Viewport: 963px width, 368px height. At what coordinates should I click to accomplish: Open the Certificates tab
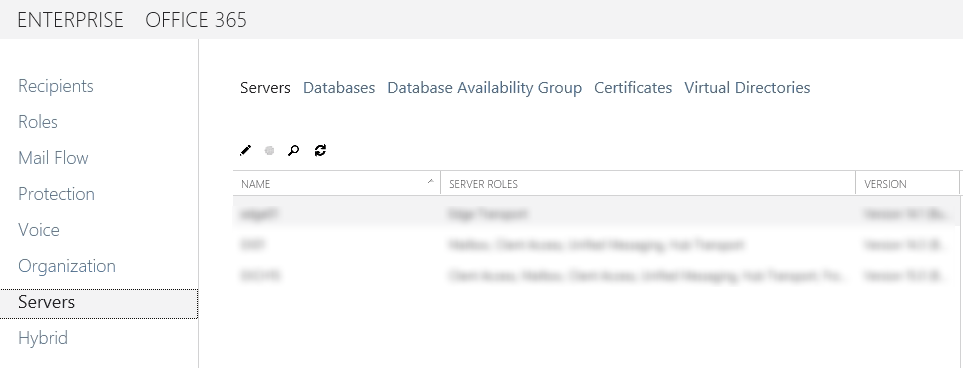[633, 88]
